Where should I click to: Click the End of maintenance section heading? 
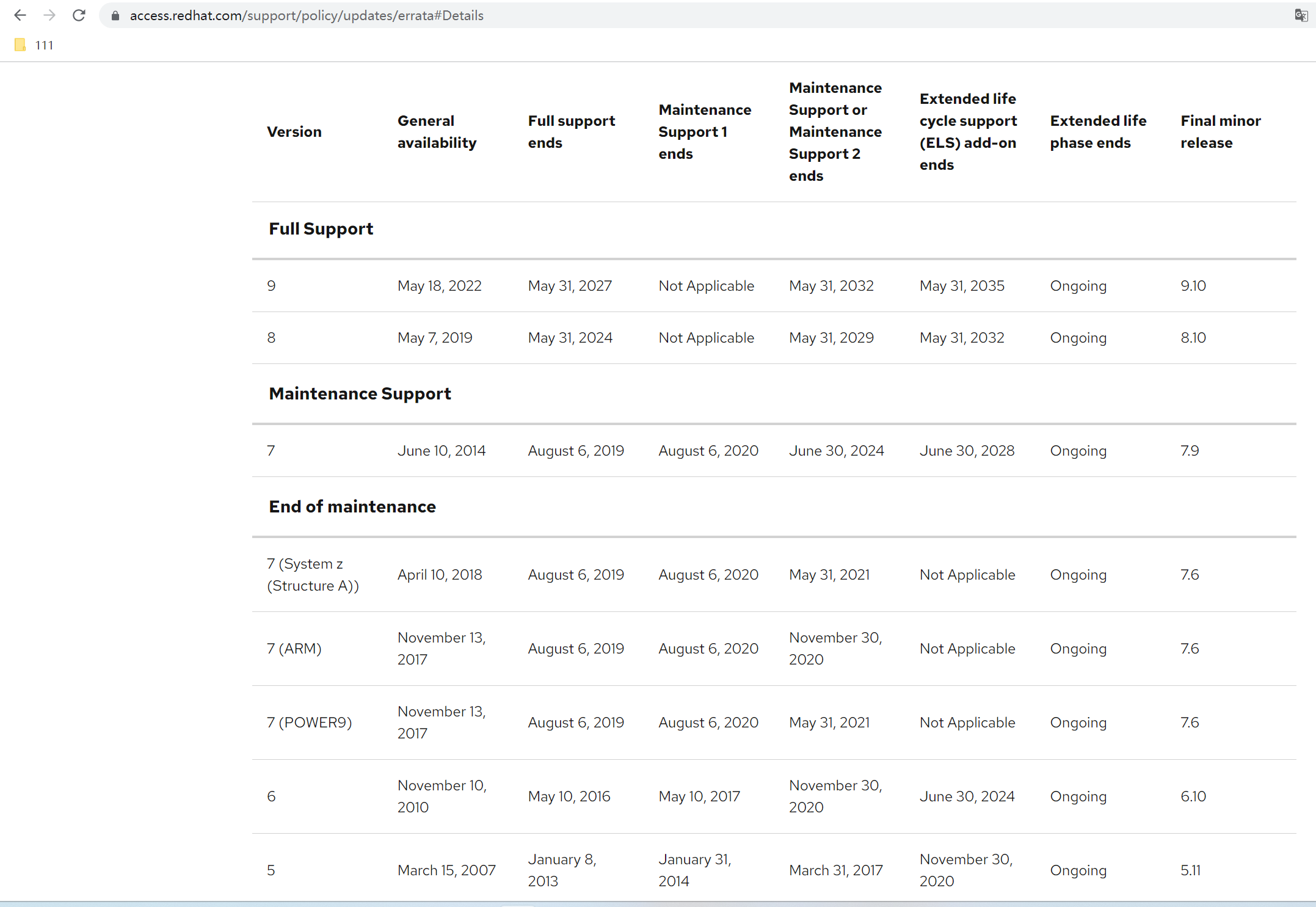click(x=352, y=507)
